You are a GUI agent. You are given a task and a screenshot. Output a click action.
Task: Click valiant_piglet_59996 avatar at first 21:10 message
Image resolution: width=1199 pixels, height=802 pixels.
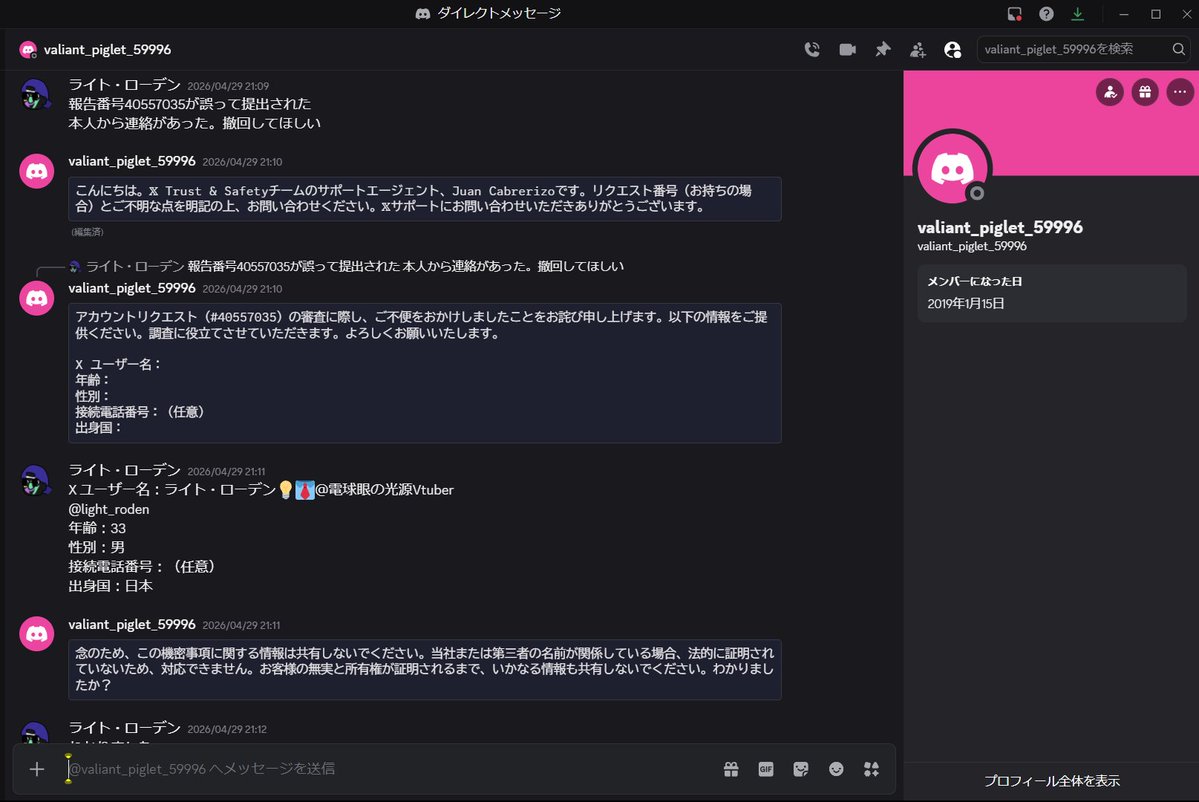(x=36, y=170)
